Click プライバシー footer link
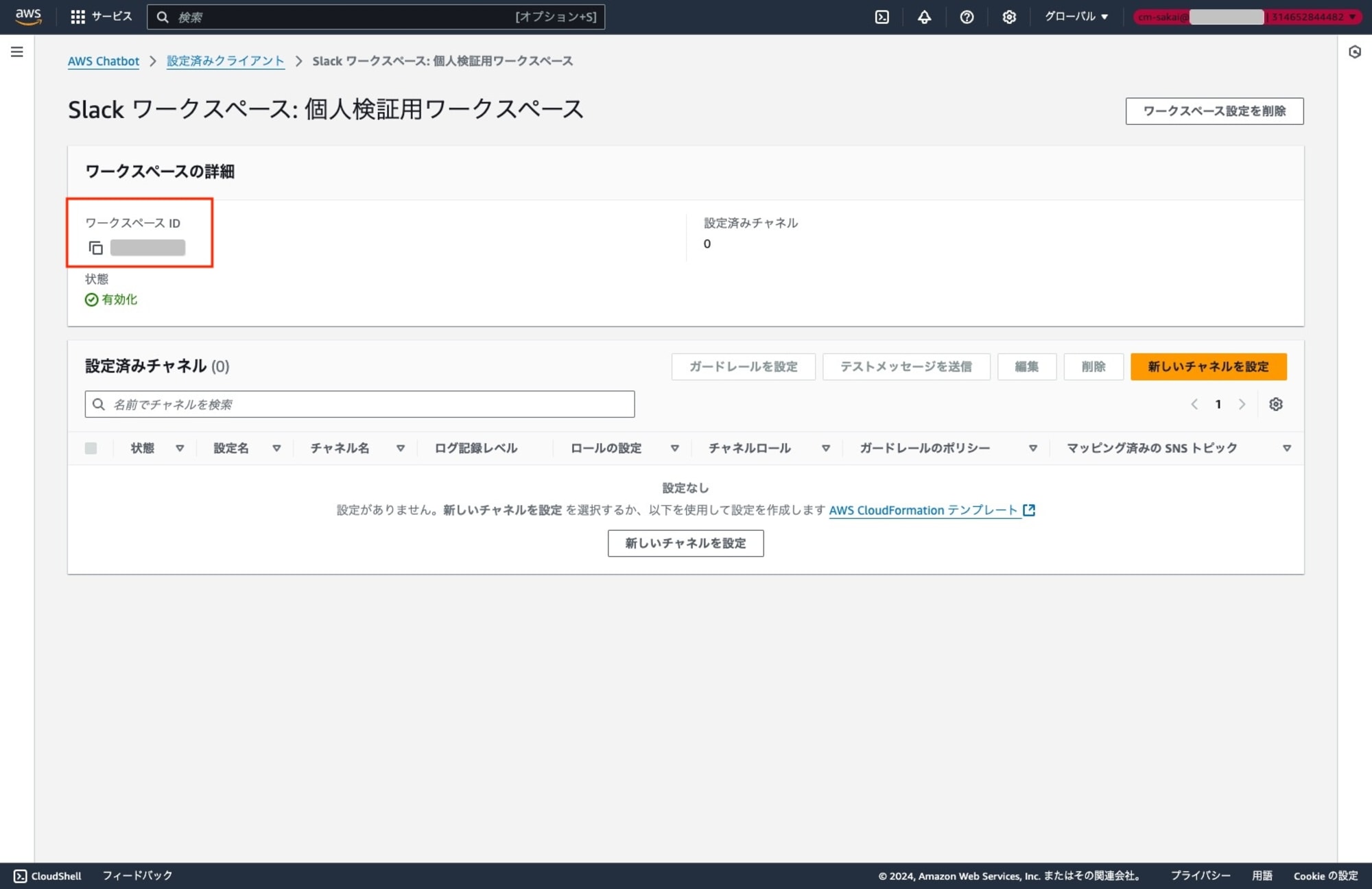1372x889 pixels. point(1200,876)
